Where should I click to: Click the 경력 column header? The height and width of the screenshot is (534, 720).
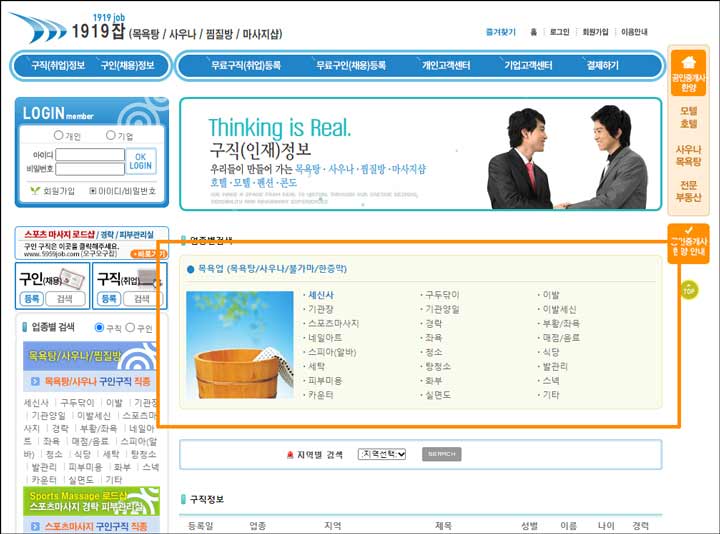pyautogui.click(x=641, y=526)
